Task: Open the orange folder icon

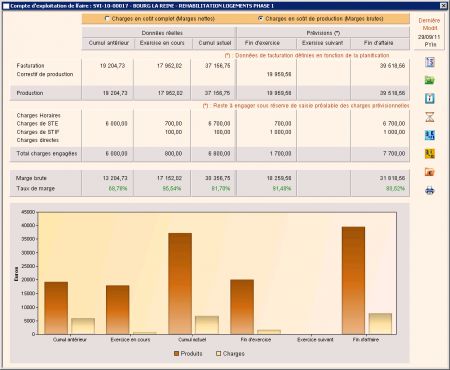Action: [x=430, y=172]
